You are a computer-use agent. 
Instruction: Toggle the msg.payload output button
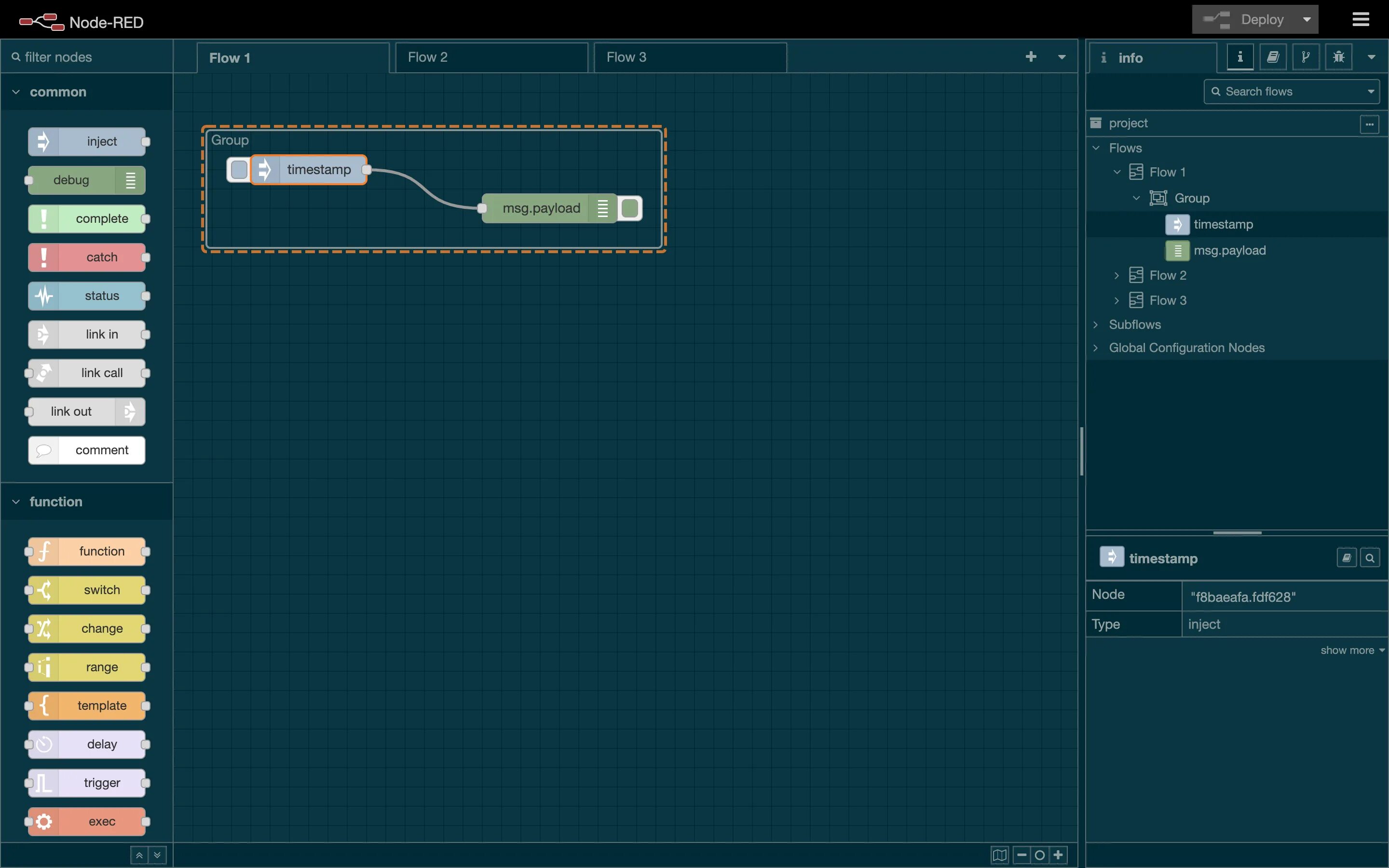631,208
